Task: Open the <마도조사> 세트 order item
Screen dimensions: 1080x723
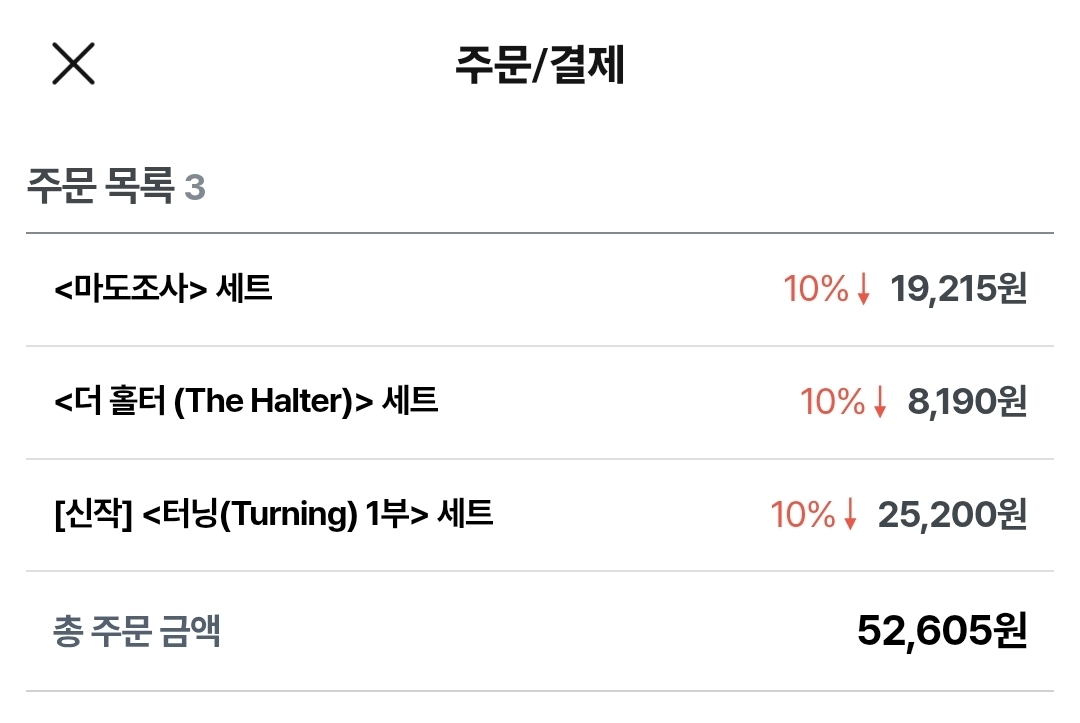Action: coord(162,290)
